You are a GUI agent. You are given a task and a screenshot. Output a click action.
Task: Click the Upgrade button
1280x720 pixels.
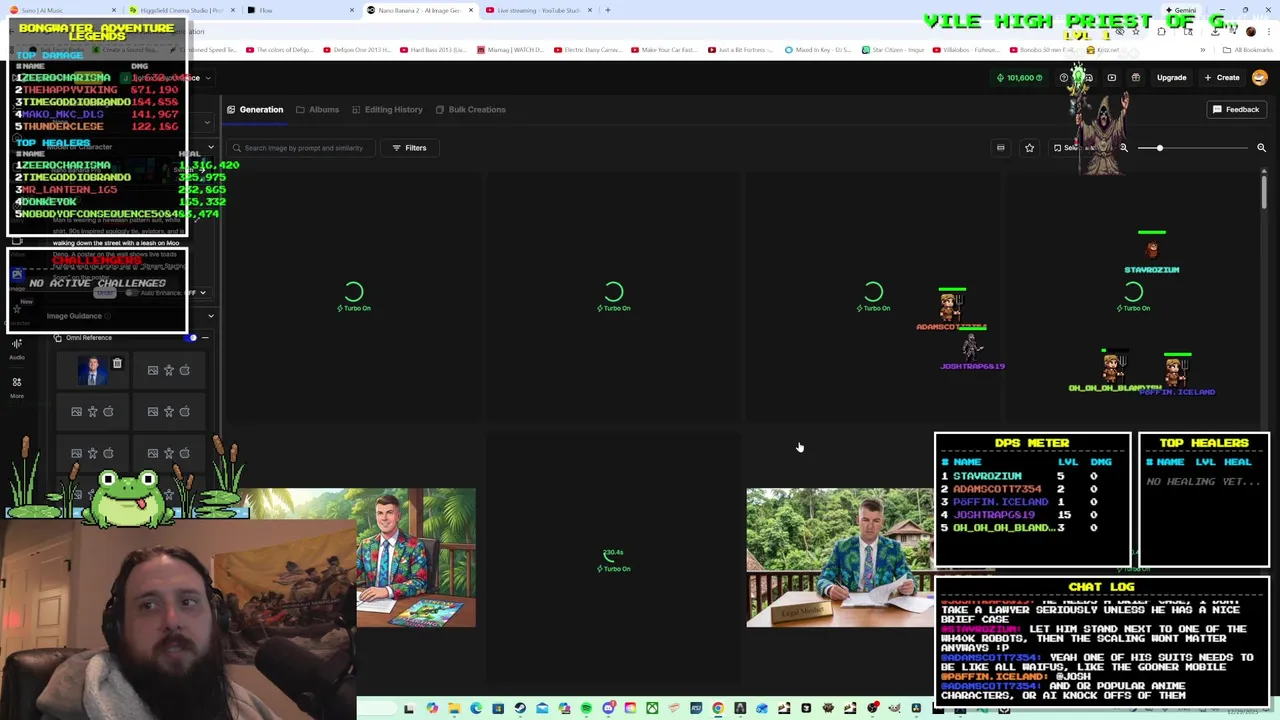click(1171, 77)
